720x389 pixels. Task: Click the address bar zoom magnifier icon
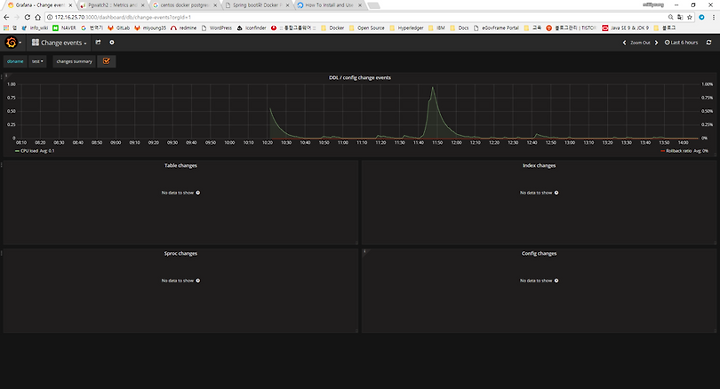click(670, 17)
